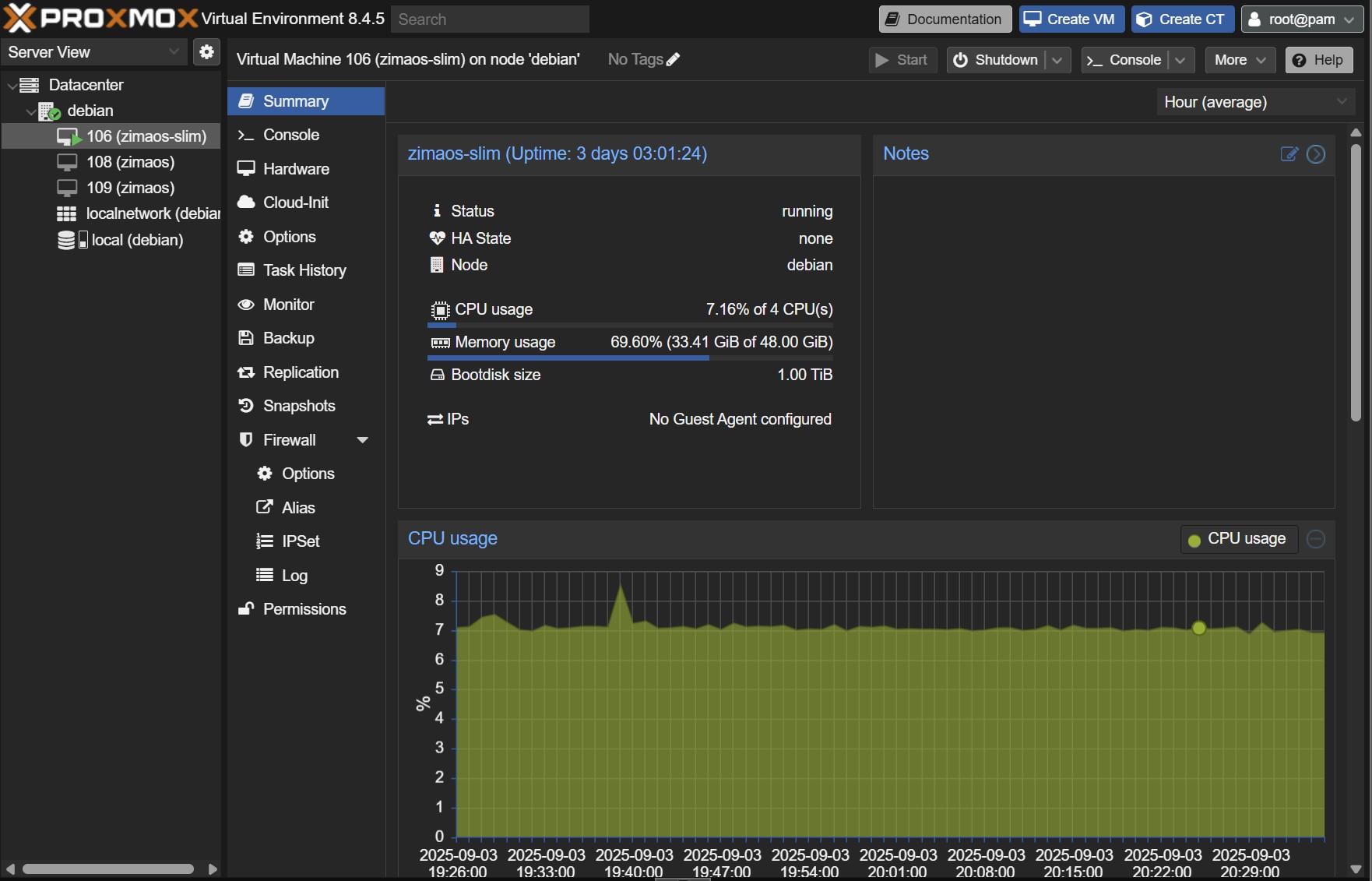Screen dimensions: 1372x881
Task: Click the Documentation button
Action: (945, 19)
